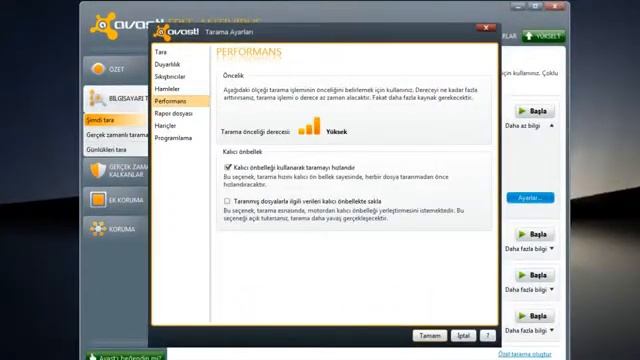Click the Gerçek Zamanlı Kalkanlar shield icon
The width and height of the screenshot is (640, 360).
click(x=98, y=170)
